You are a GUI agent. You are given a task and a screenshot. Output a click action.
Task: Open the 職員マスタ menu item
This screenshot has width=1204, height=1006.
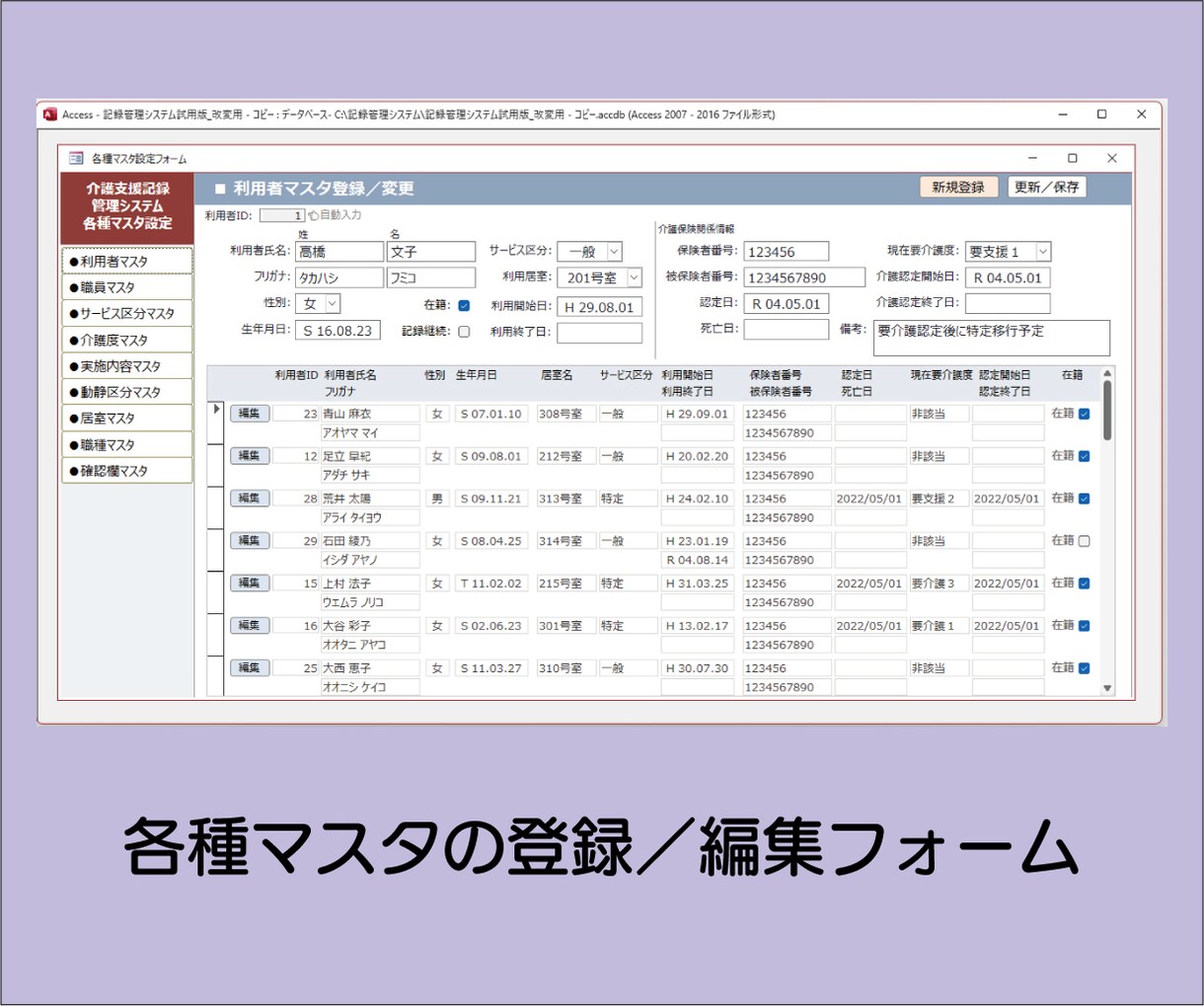click(126, 287)
